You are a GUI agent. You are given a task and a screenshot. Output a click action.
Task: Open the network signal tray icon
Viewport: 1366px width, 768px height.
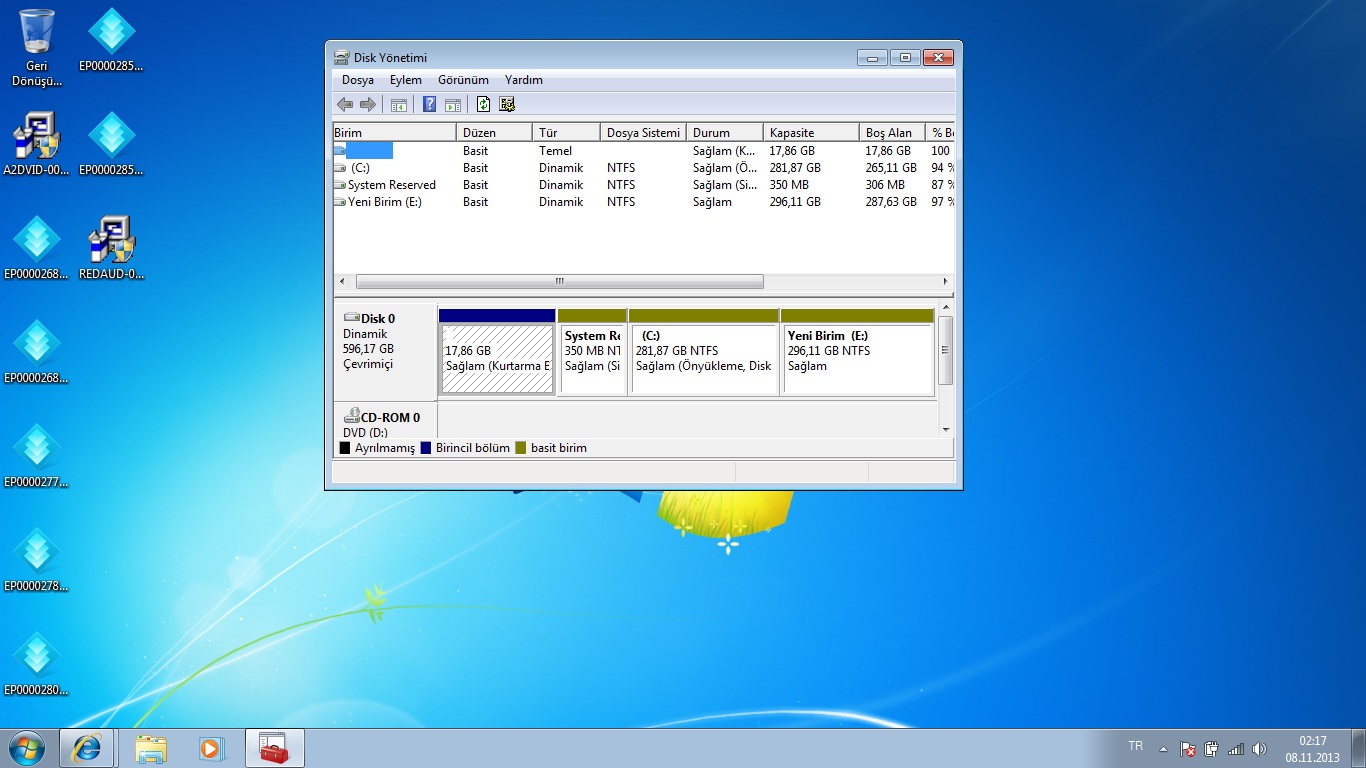click(x=1236, y=748)
